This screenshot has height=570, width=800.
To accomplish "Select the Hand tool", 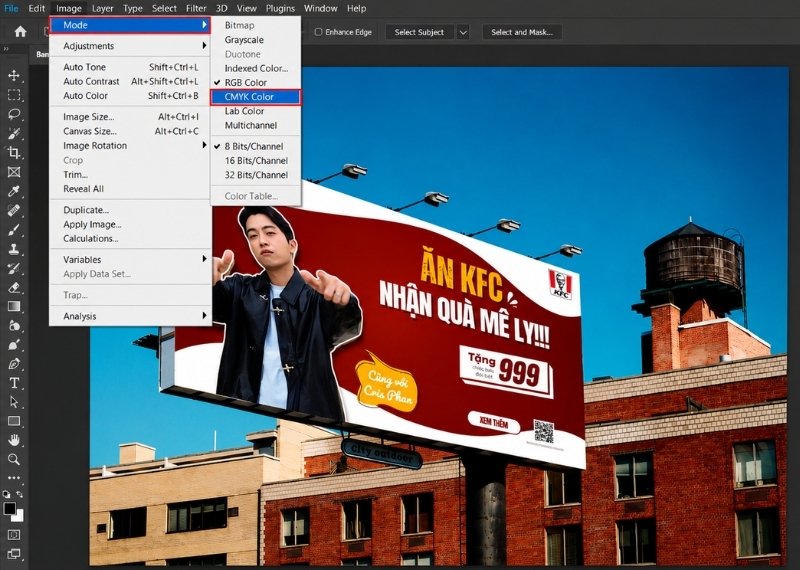I will point(14,440).
